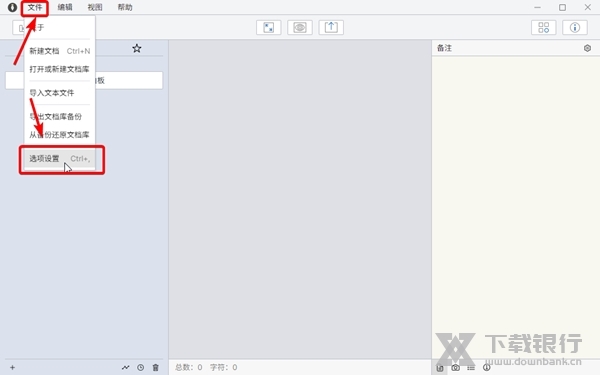Open the clock history icon

click(x=140, y=367)
